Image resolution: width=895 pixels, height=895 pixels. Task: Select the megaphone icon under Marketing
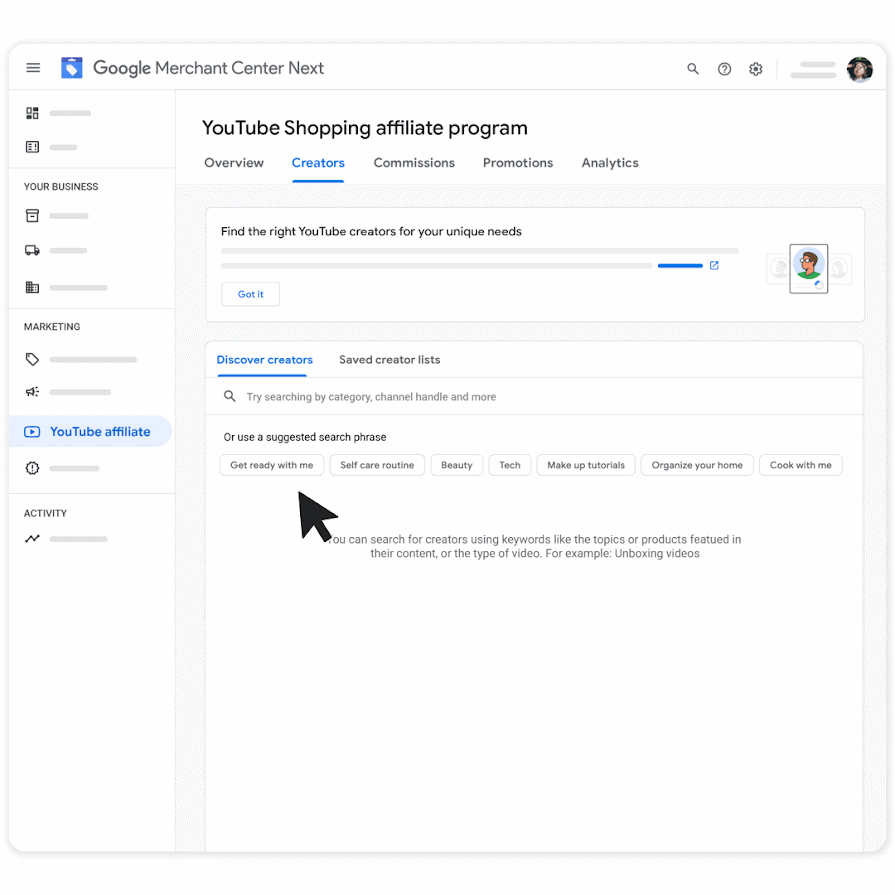click(33, 392)
